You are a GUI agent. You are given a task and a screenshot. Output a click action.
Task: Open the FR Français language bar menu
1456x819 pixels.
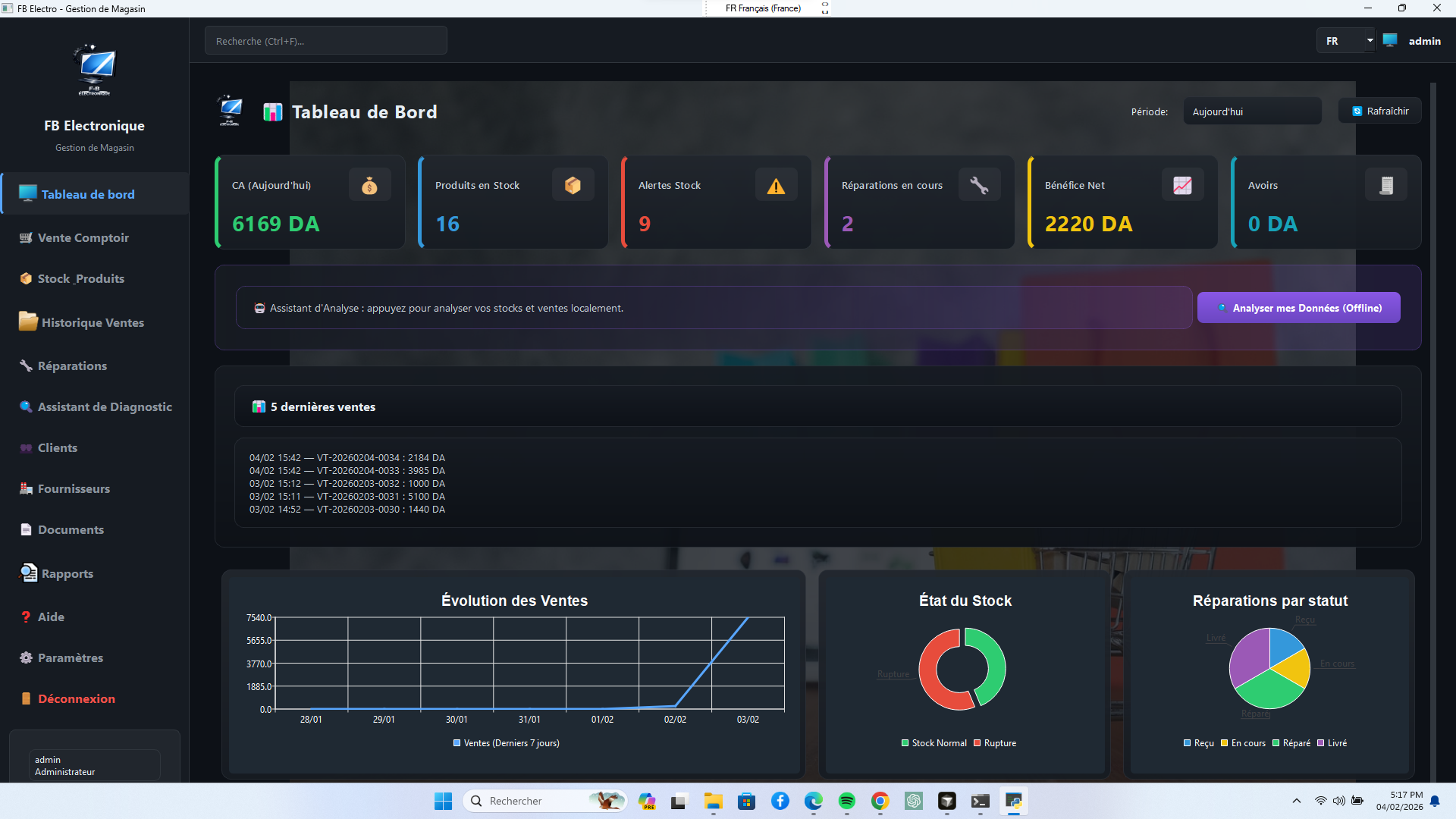pos(762,8)
